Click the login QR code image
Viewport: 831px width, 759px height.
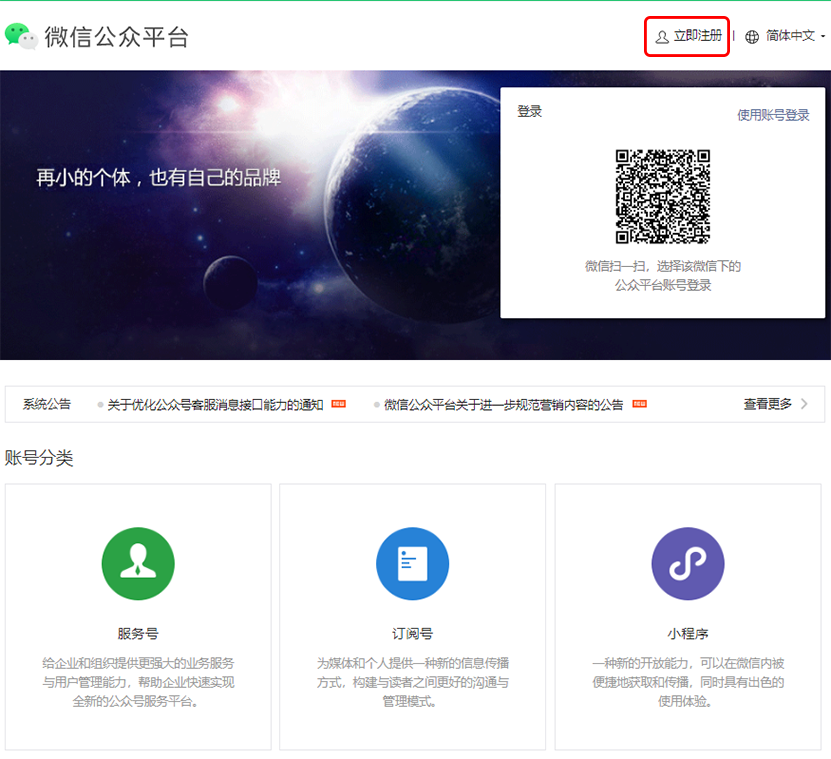663,197
